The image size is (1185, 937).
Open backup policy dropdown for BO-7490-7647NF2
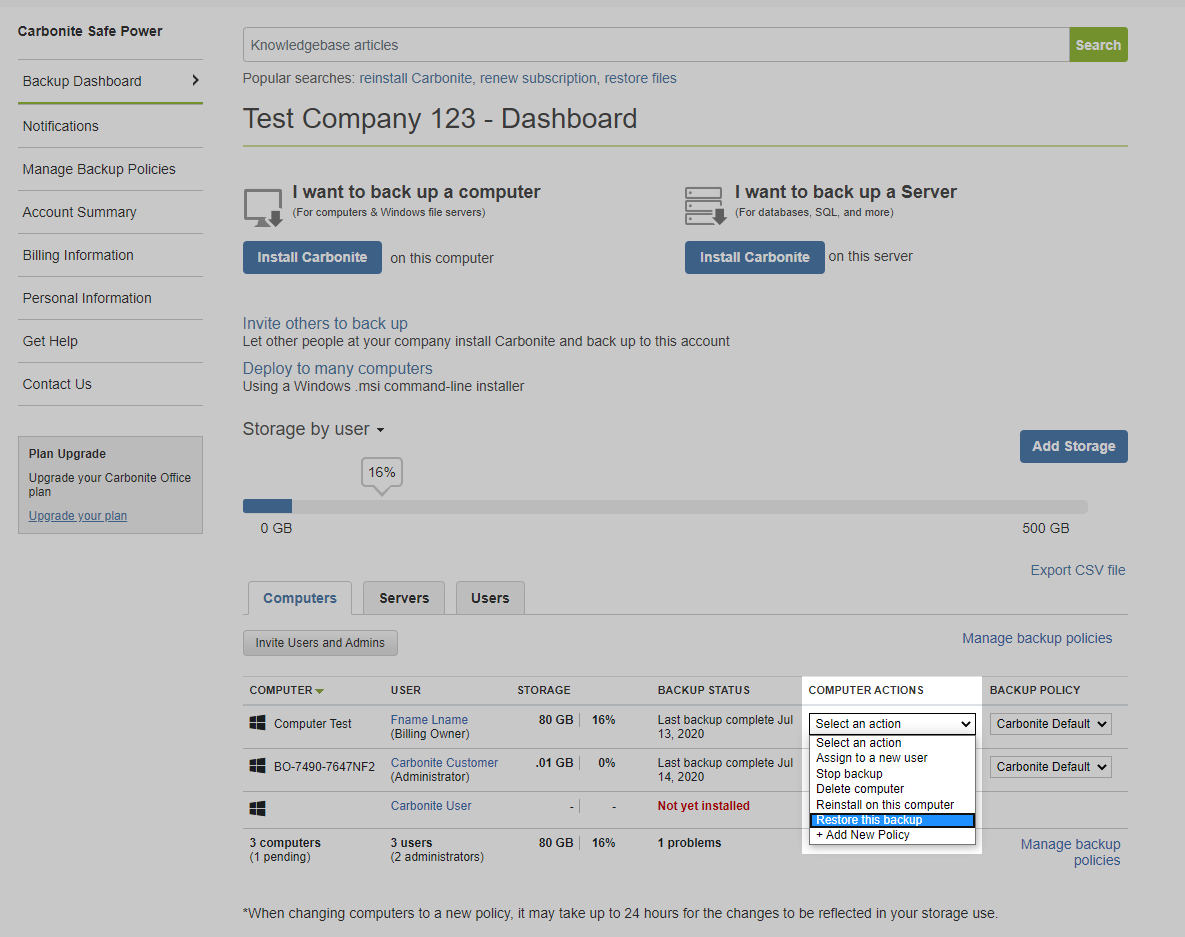(1050, 767)
